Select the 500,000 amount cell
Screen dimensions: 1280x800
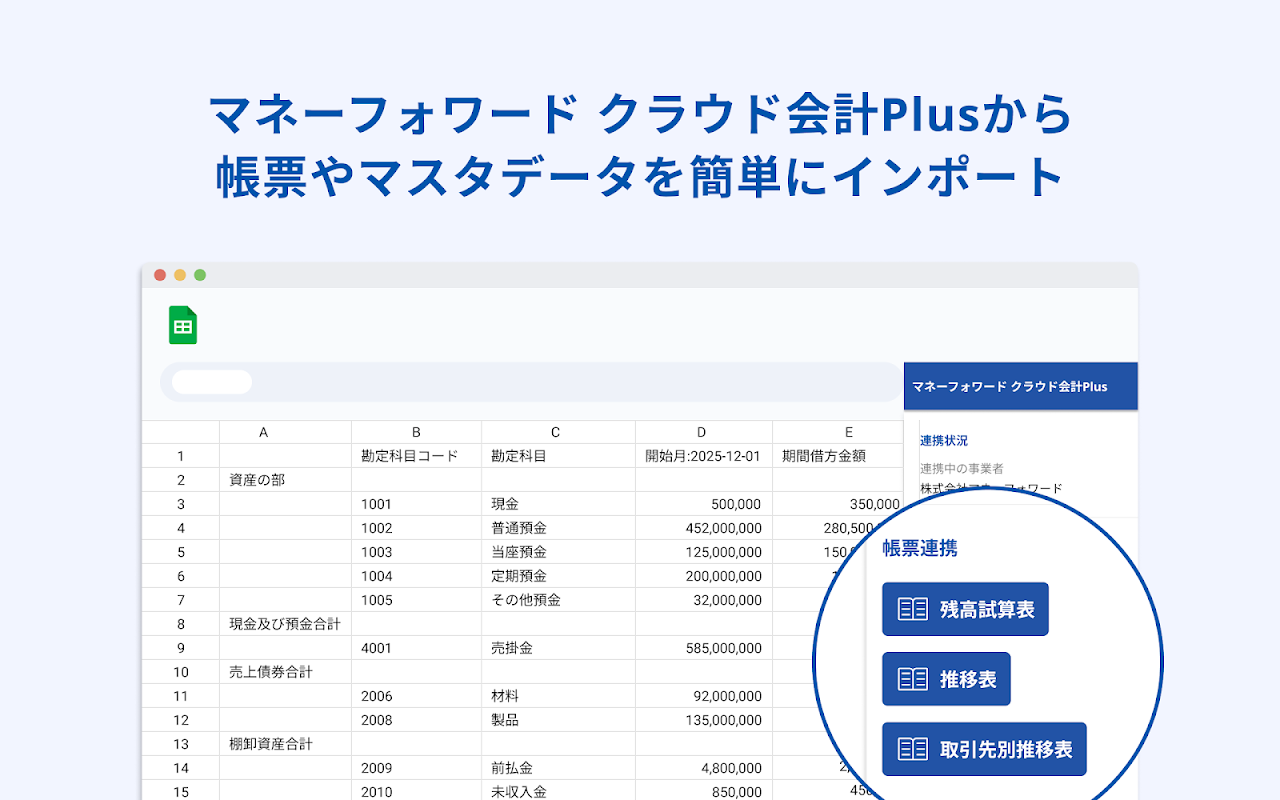(704, 504)
